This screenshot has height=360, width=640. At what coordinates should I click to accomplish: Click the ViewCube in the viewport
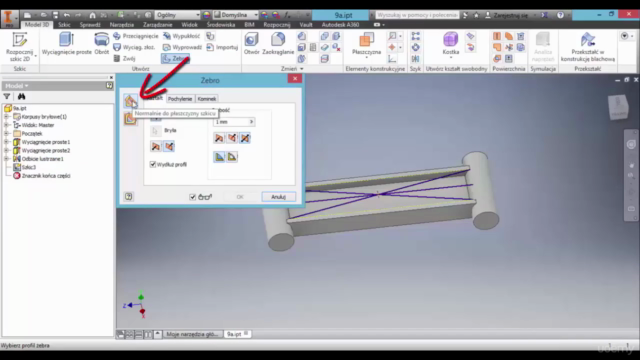click(618, 107)
